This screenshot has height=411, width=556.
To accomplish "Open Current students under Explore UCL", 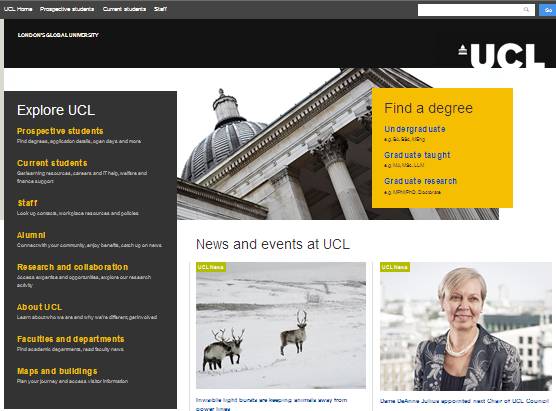I will click(x=52, y=163).
